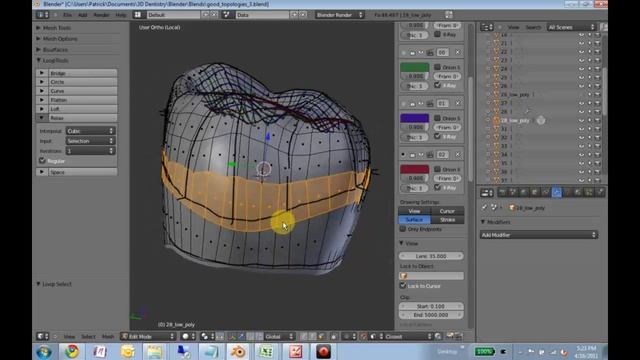Expand the Mesh Tools panel
Viewport: 640px width, 360px height.
pos(38,28)
